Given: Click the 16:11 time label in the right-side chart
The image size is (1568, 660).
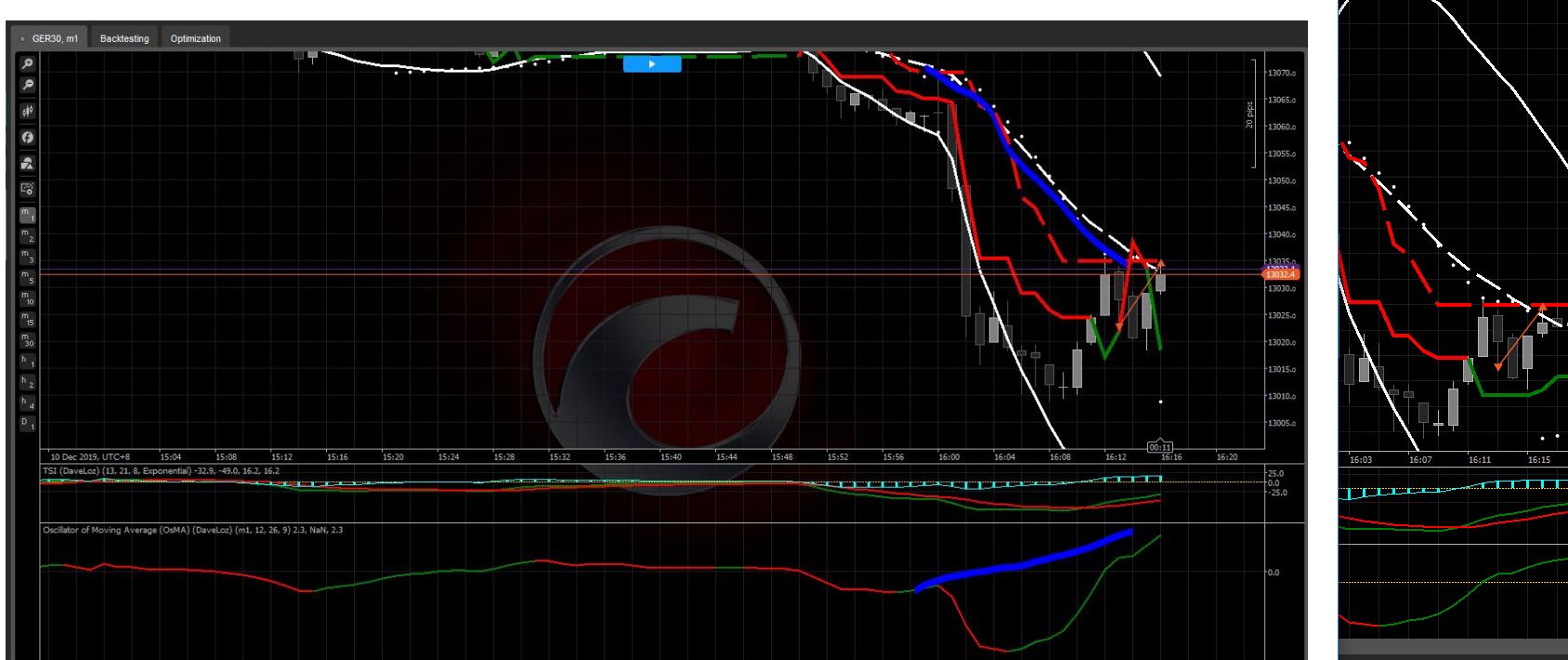Looking at the screenshot, I should click(x=1478, y=459).
